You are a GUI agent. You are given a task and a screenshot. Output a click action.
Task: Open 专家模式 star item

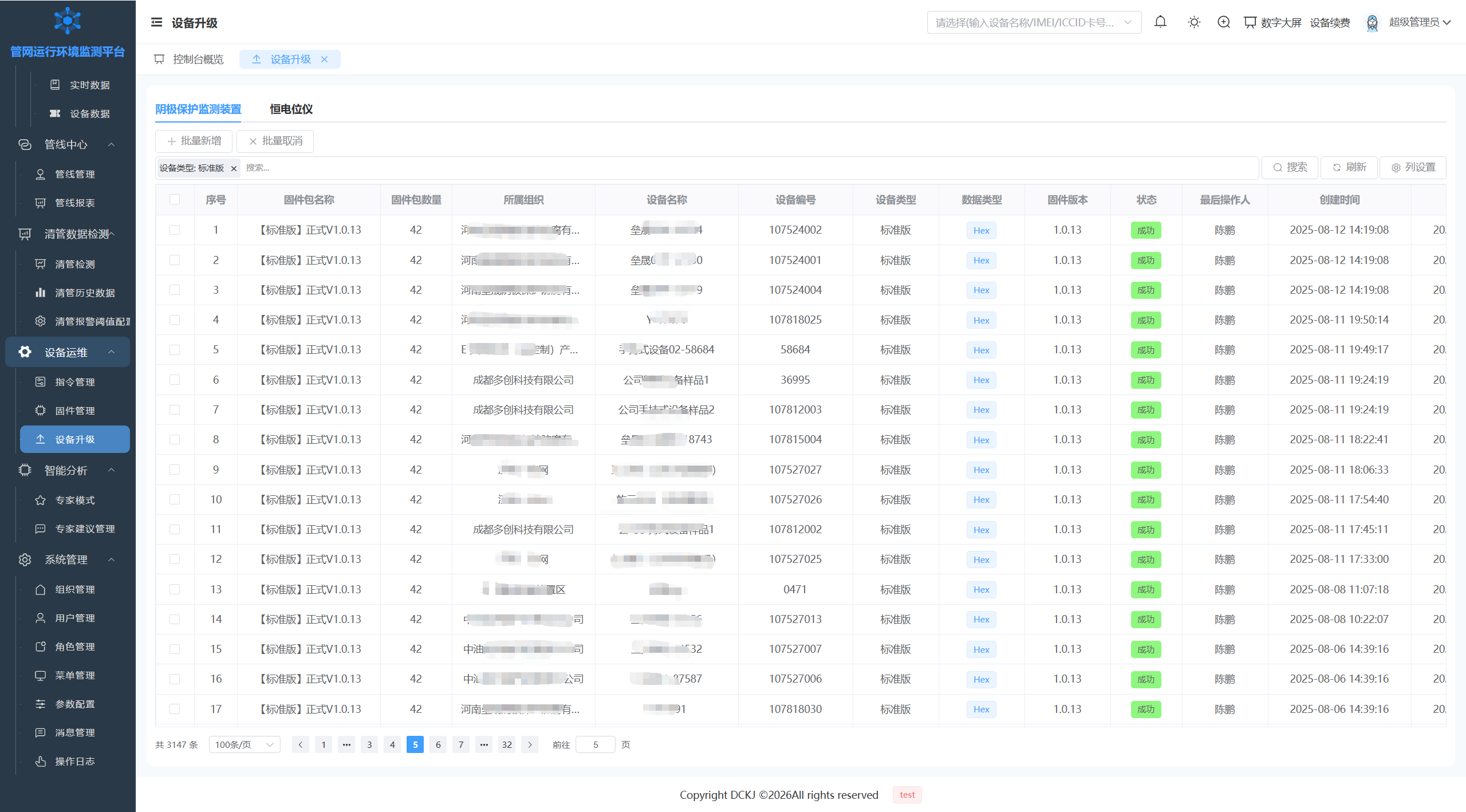[74, 500]
